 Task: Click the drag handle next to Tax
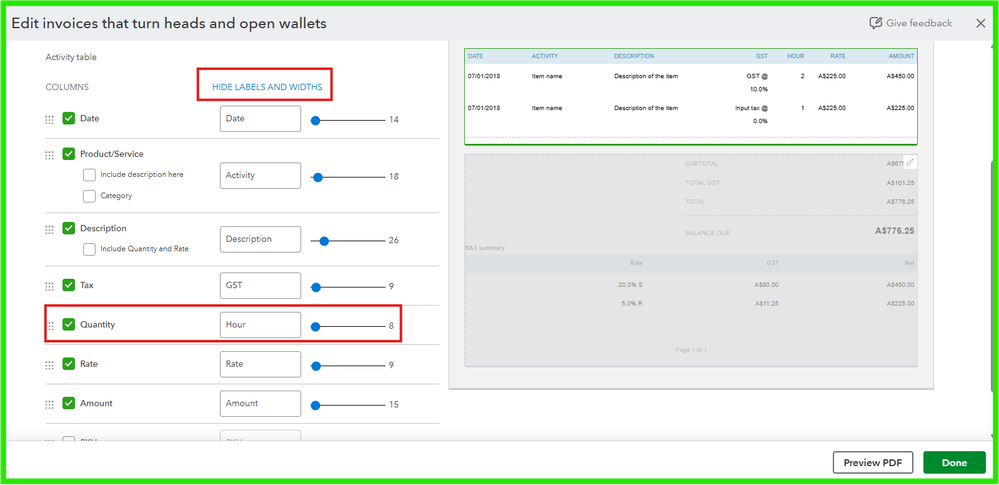point(50,286)
